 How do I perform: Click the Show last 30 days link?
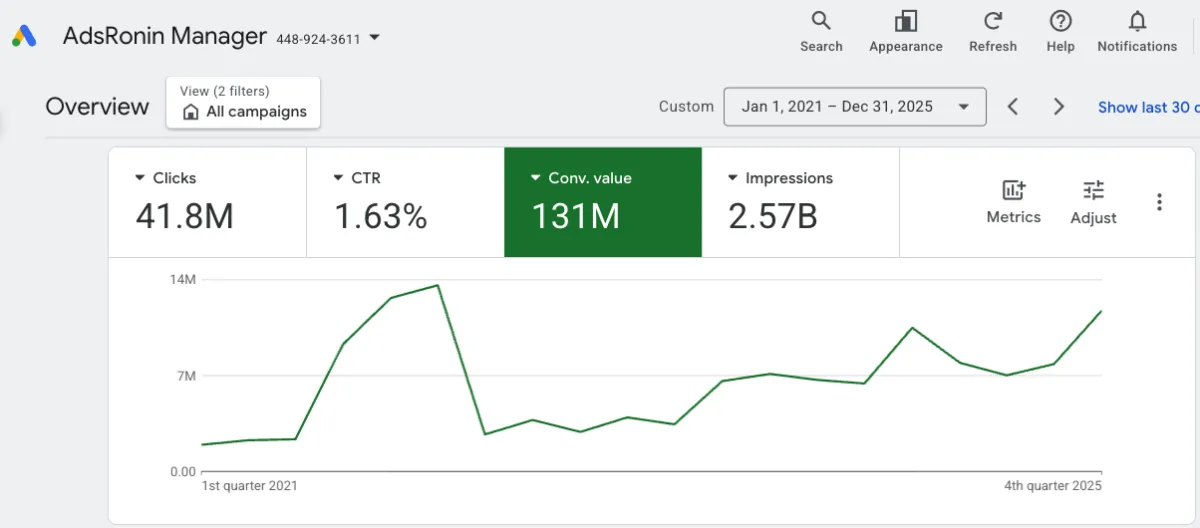pyautogui.click(x=1148, y=107)
